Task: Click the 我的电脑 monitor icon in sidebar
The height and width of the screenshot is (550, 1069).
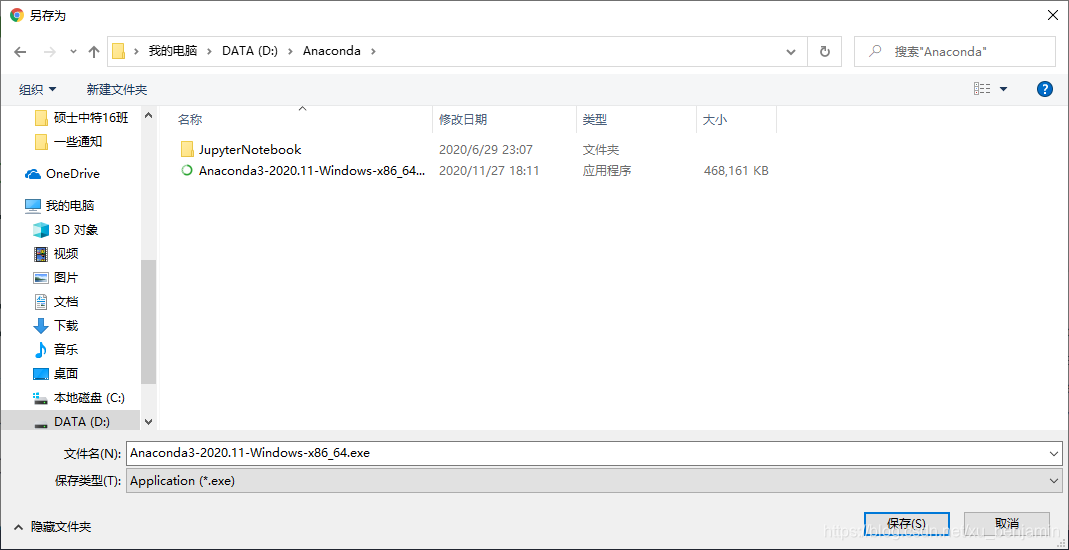Action: pos(33,205)
